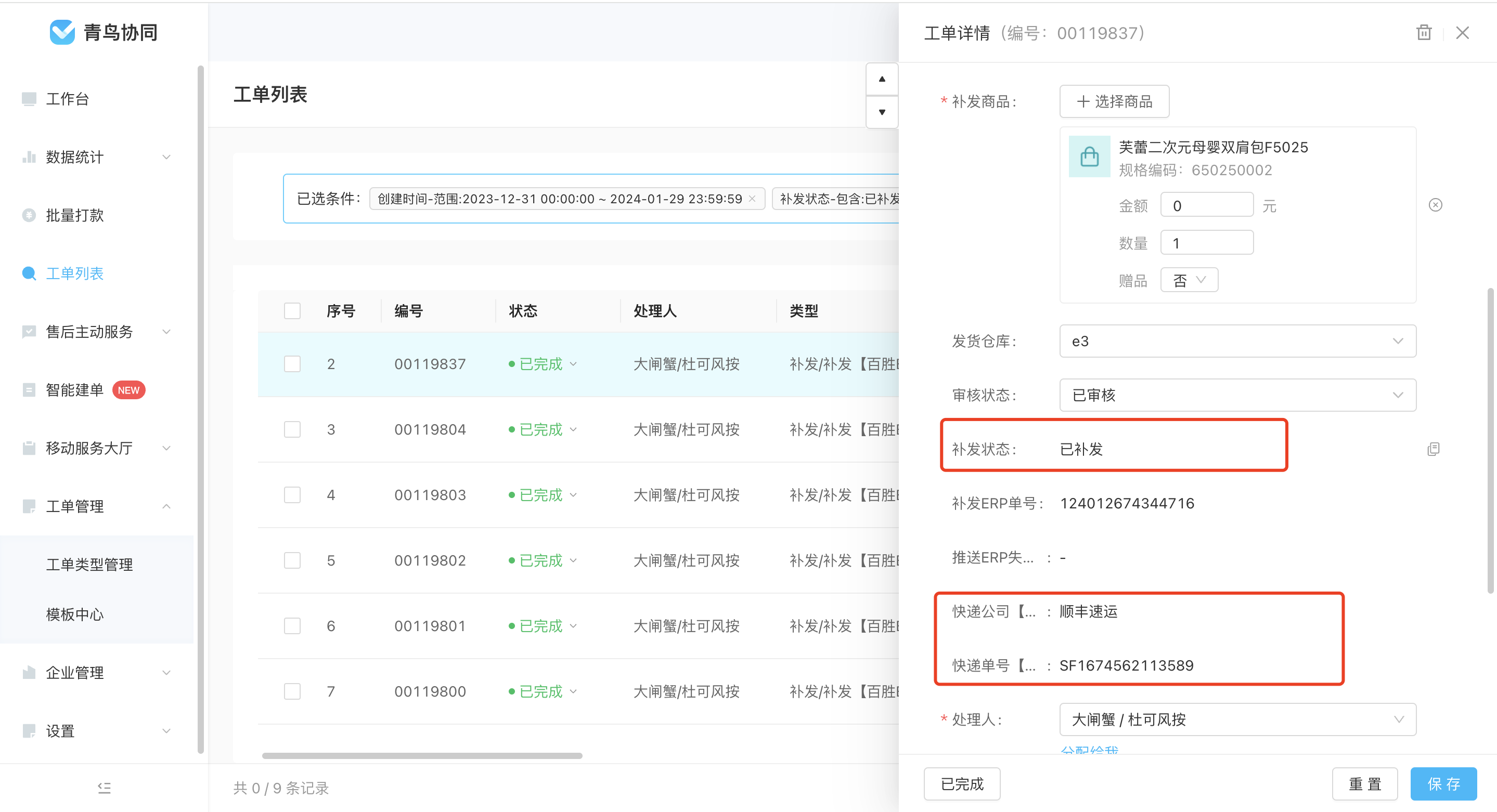Check the row for ticket 00119803
The image size is (1497, 812).
(x=292, y=495)
